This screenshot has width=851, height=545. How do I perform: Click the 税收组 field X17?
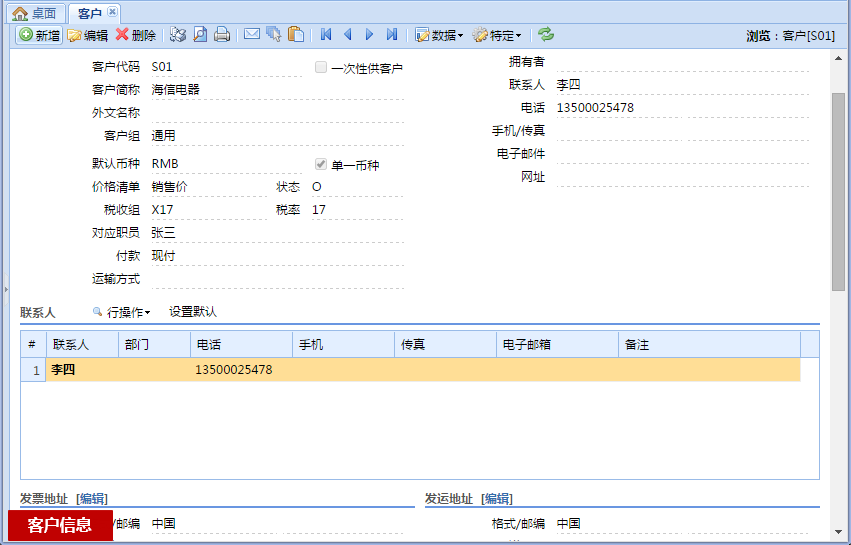(x=208, y=210)
